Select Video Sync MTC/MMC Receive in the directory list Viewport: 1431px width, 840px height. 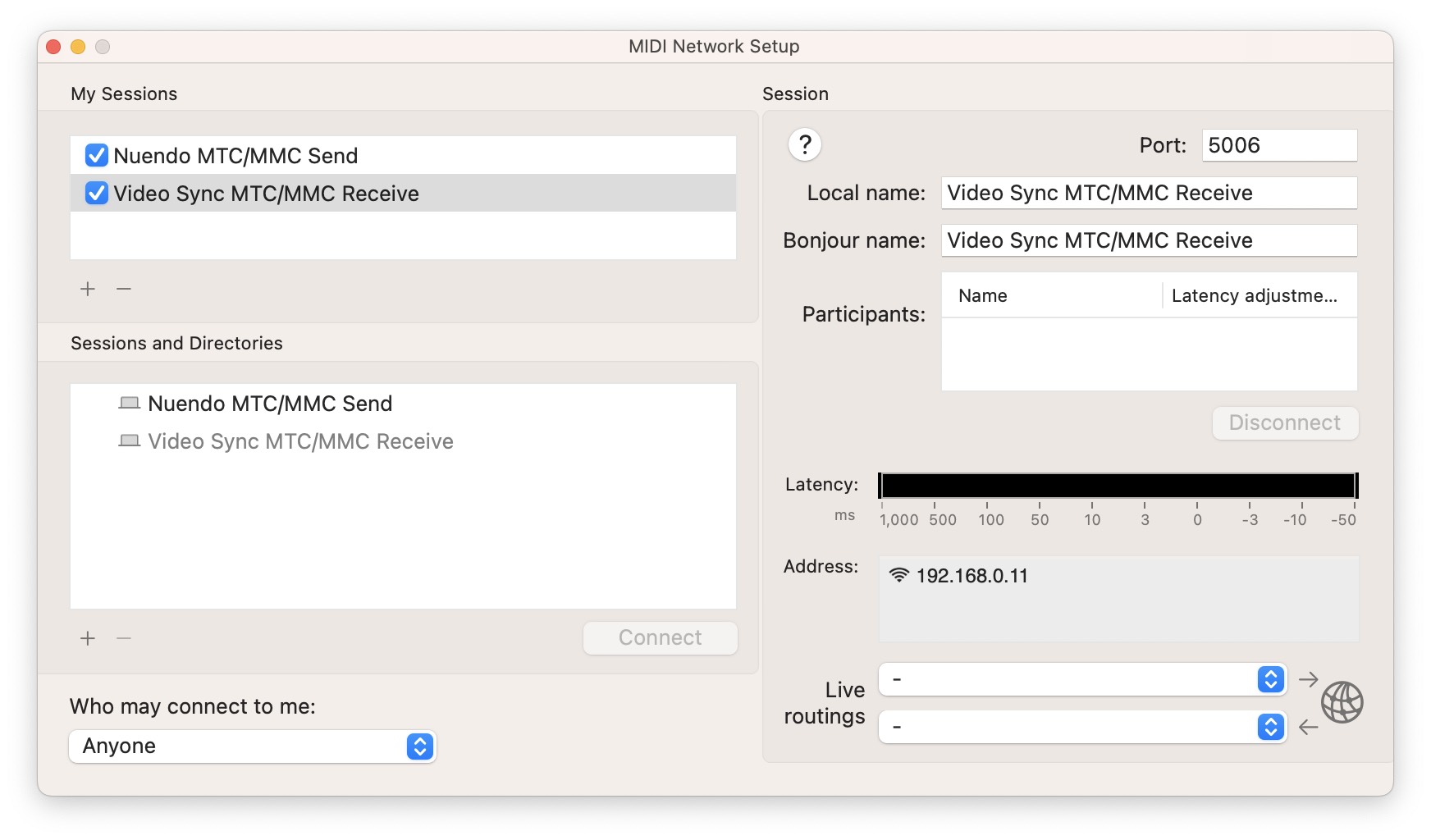click(403, 441)
